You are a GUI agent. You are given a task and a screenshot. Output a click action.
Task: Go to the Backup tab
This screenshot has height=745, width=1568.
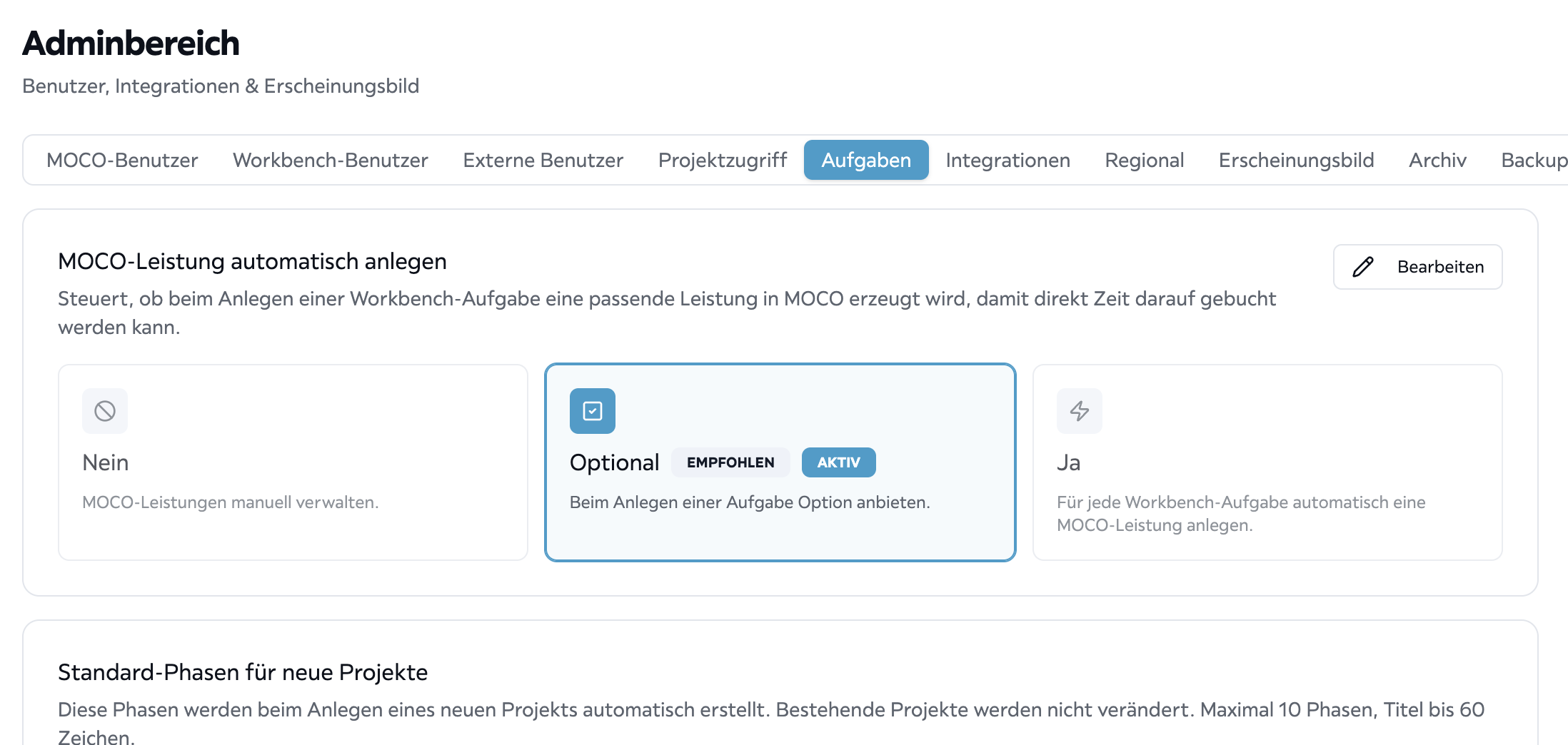coord(1534,160)
